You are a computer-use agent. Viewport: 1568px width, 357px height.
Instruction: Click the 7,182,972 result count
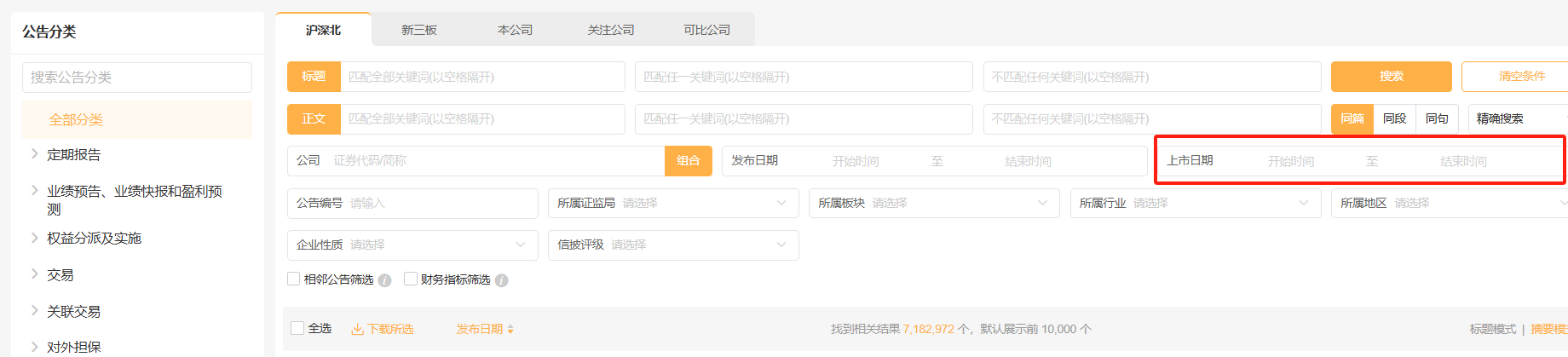(x=929, y=329)
